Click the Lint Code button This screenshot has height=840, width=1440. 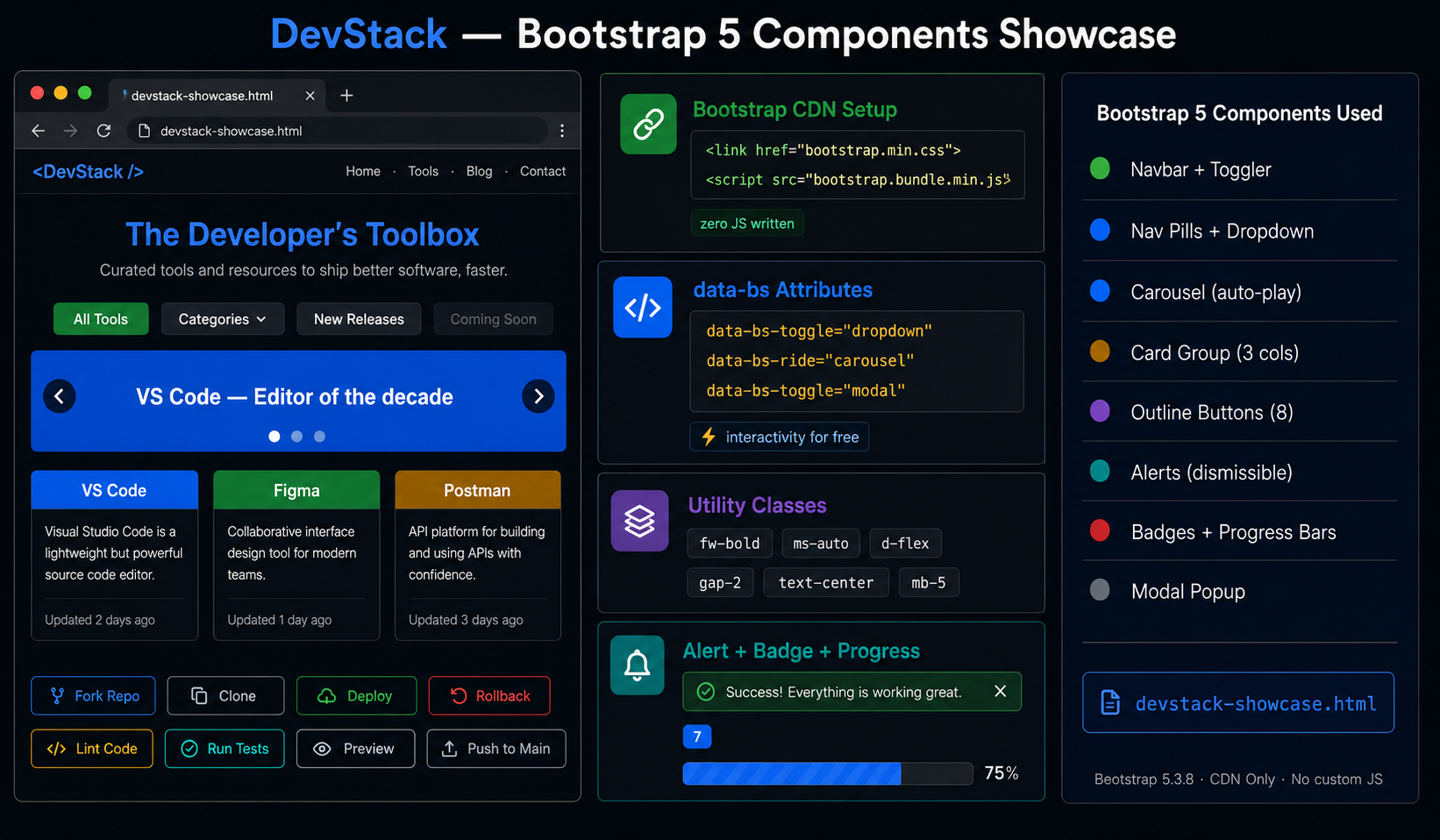click(92, 749)
